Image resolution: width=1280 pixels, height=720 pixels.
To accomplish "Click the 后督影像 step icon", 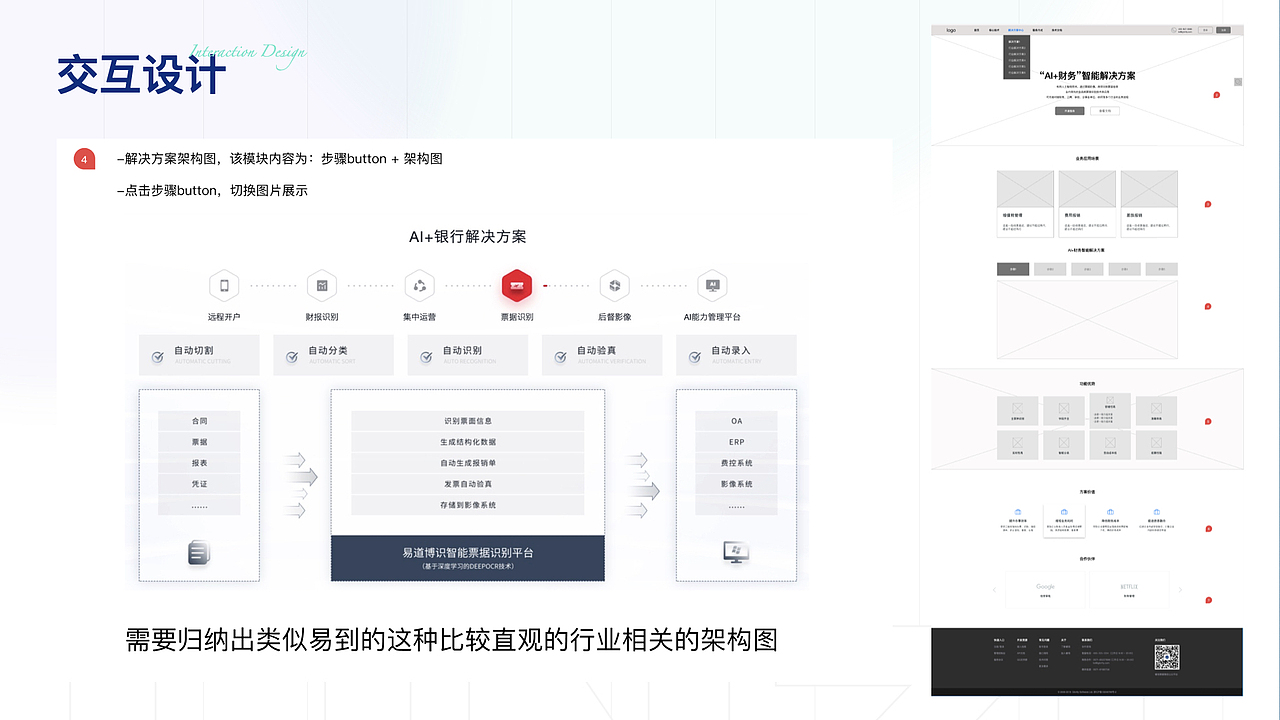I will click(614, 285).
